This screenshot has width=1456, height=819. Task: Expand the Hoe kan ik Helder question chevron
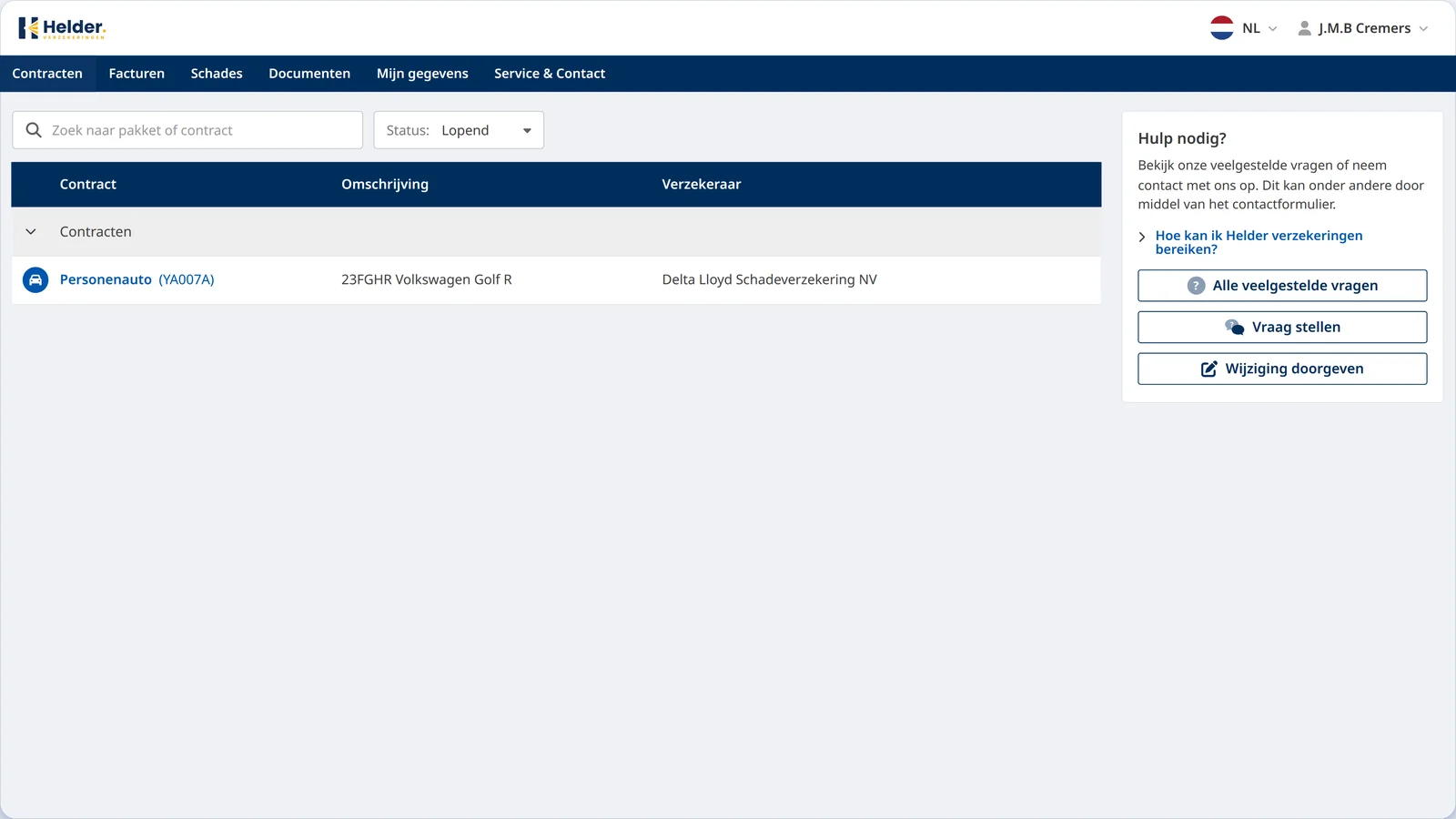pyautogui.click(x=1142, y=237)
